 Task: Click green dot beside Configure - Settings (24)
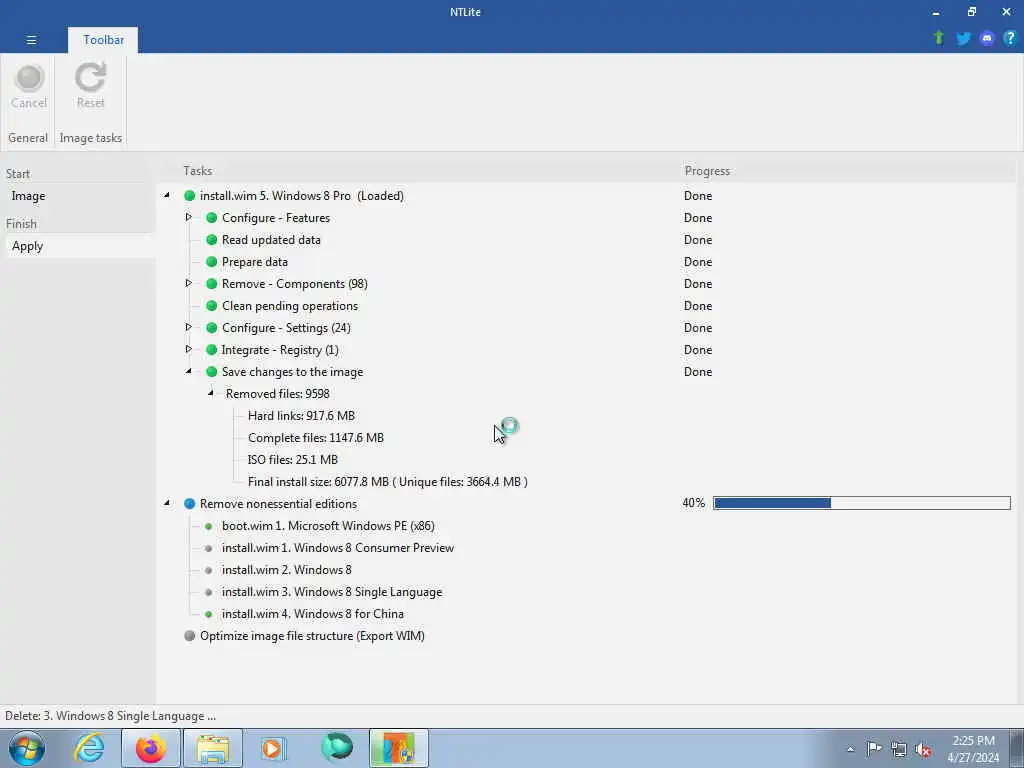(212, 327)
